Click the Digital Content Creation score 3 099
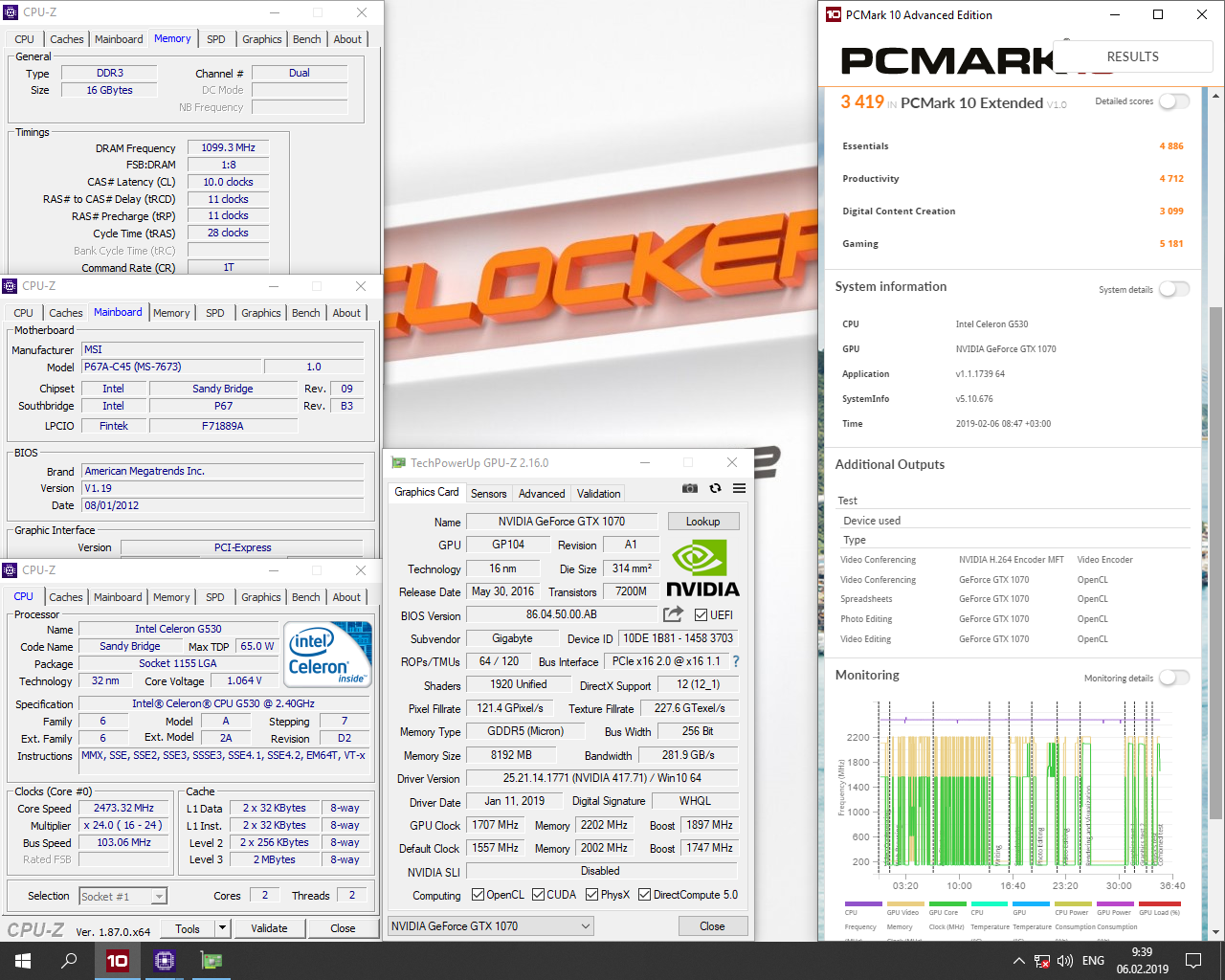1225x980 pixels. [1171, 212]
